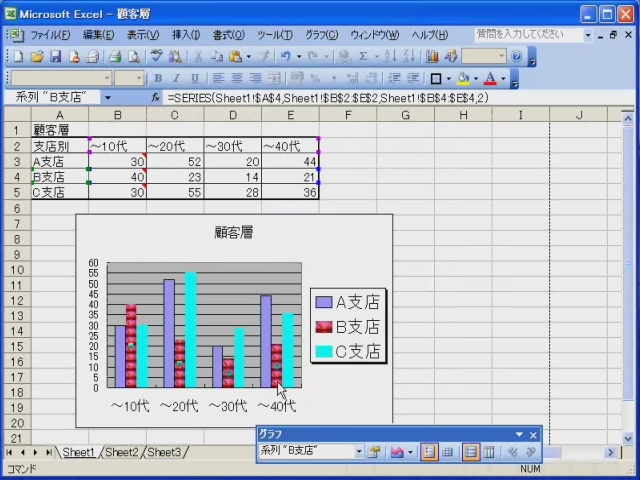Click the Undo arrow icon

point(286,57)
